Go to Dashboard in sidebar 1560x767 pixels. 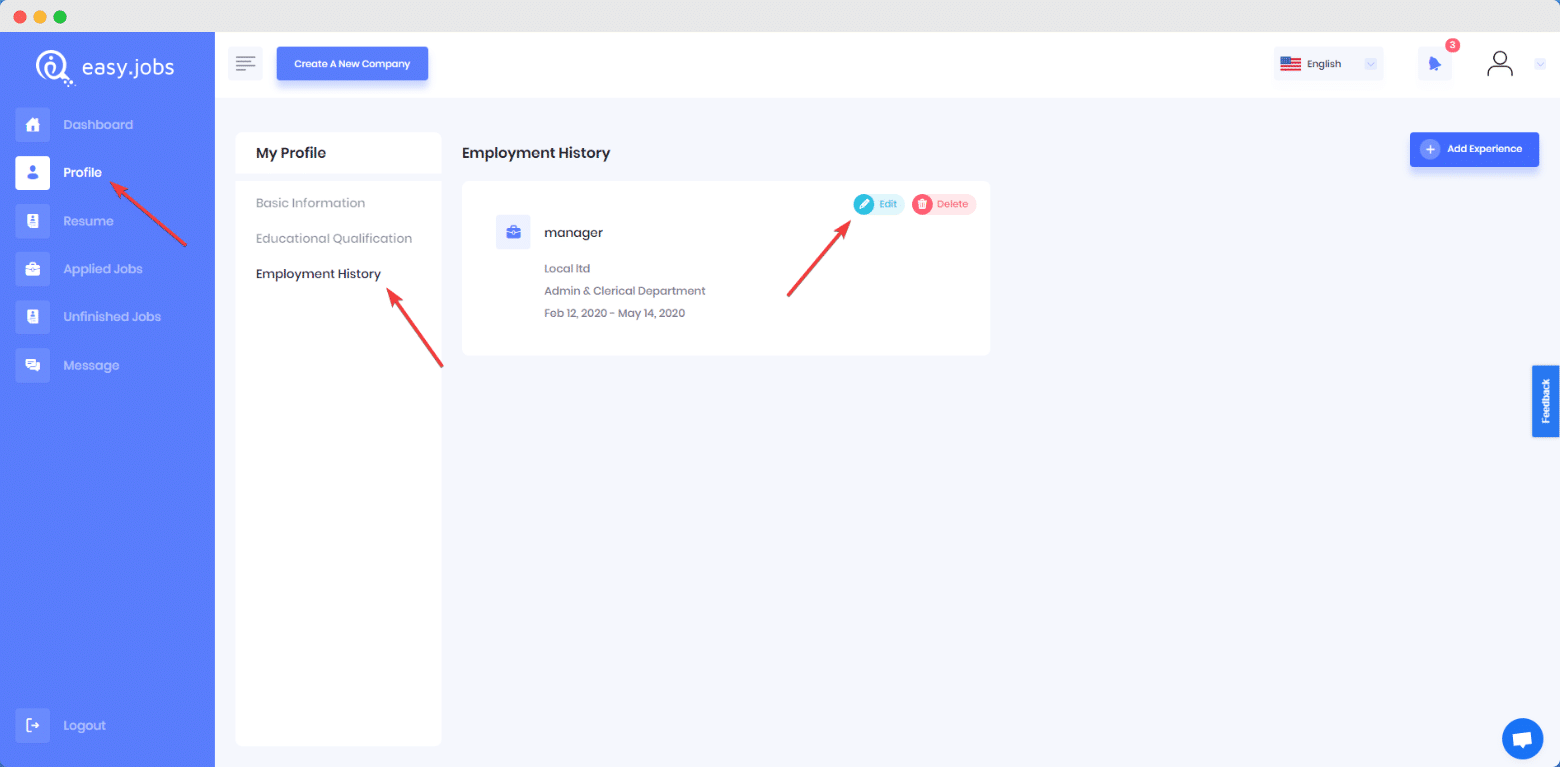(98, 125)
